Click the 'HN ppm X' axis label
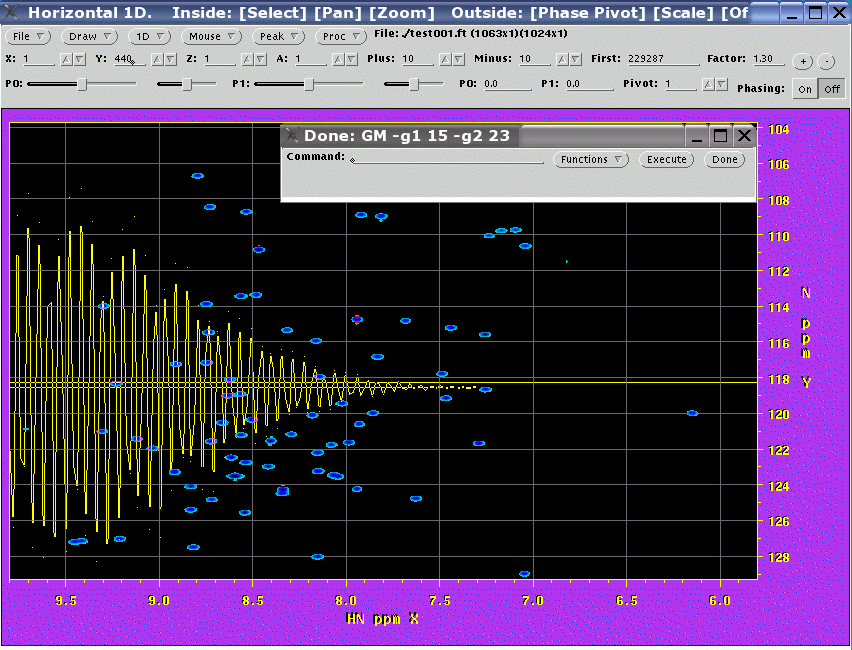Image resolution: width=852 pixels, height=650 pixels. pos(382,618)
